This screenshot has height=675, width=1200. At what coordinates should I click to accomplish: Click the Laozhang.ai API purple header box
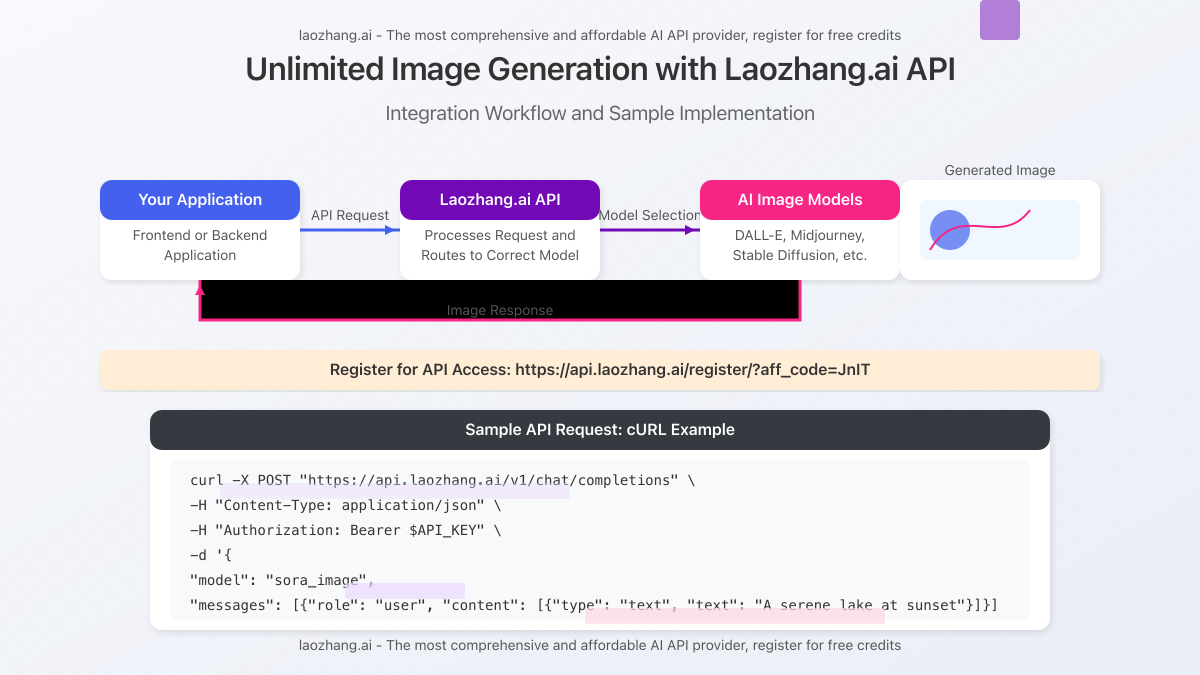click(x=500, y=200)
